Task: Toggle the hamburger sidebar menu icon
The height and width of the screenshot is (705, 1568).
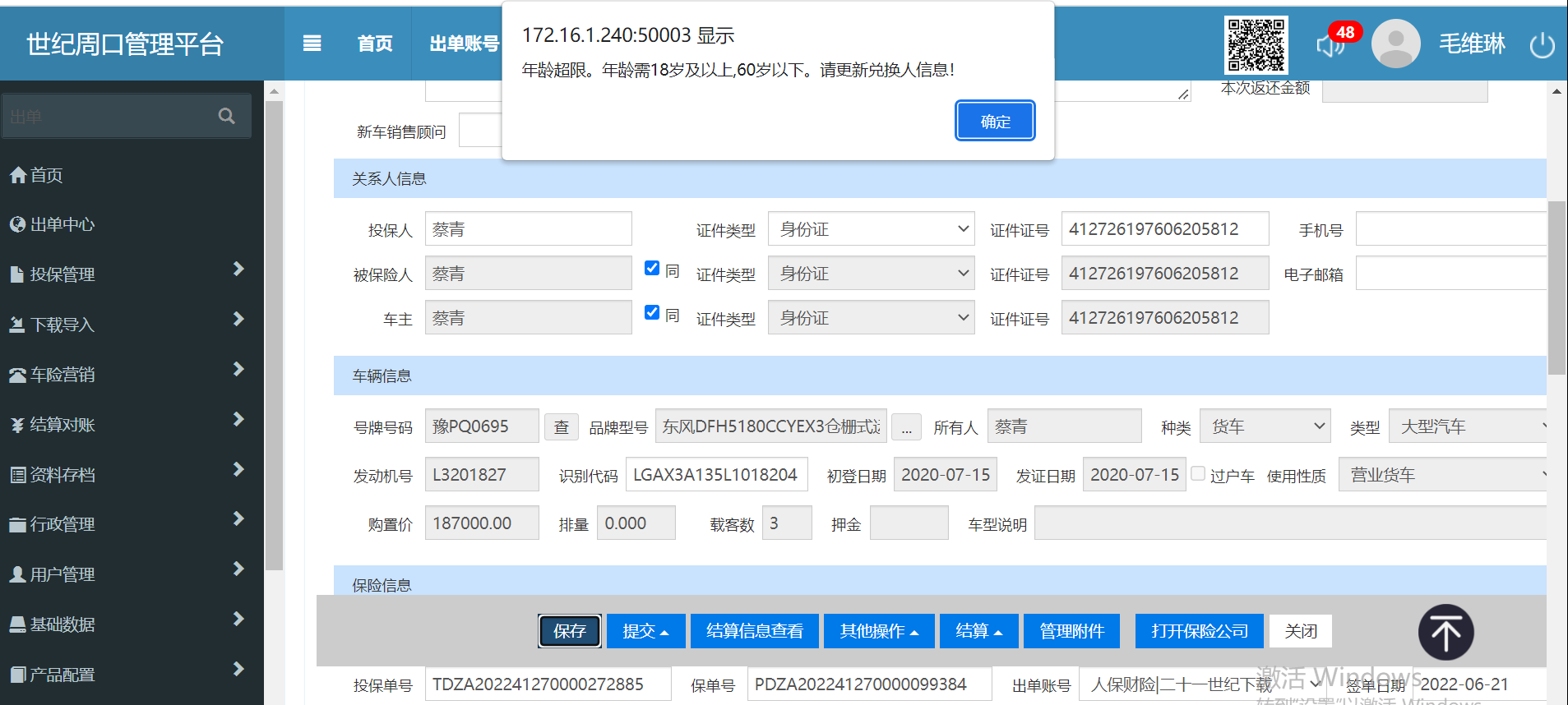Action: coord(312,44)
